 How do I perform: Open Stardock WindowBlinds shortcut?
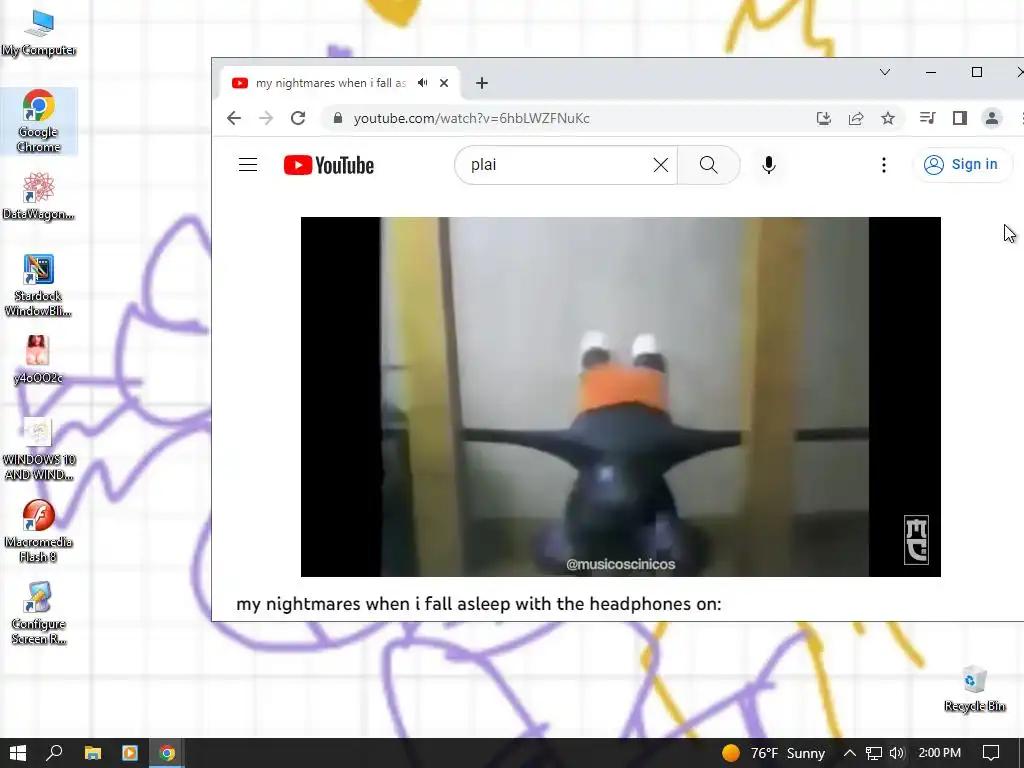click(x=39, y=285)
